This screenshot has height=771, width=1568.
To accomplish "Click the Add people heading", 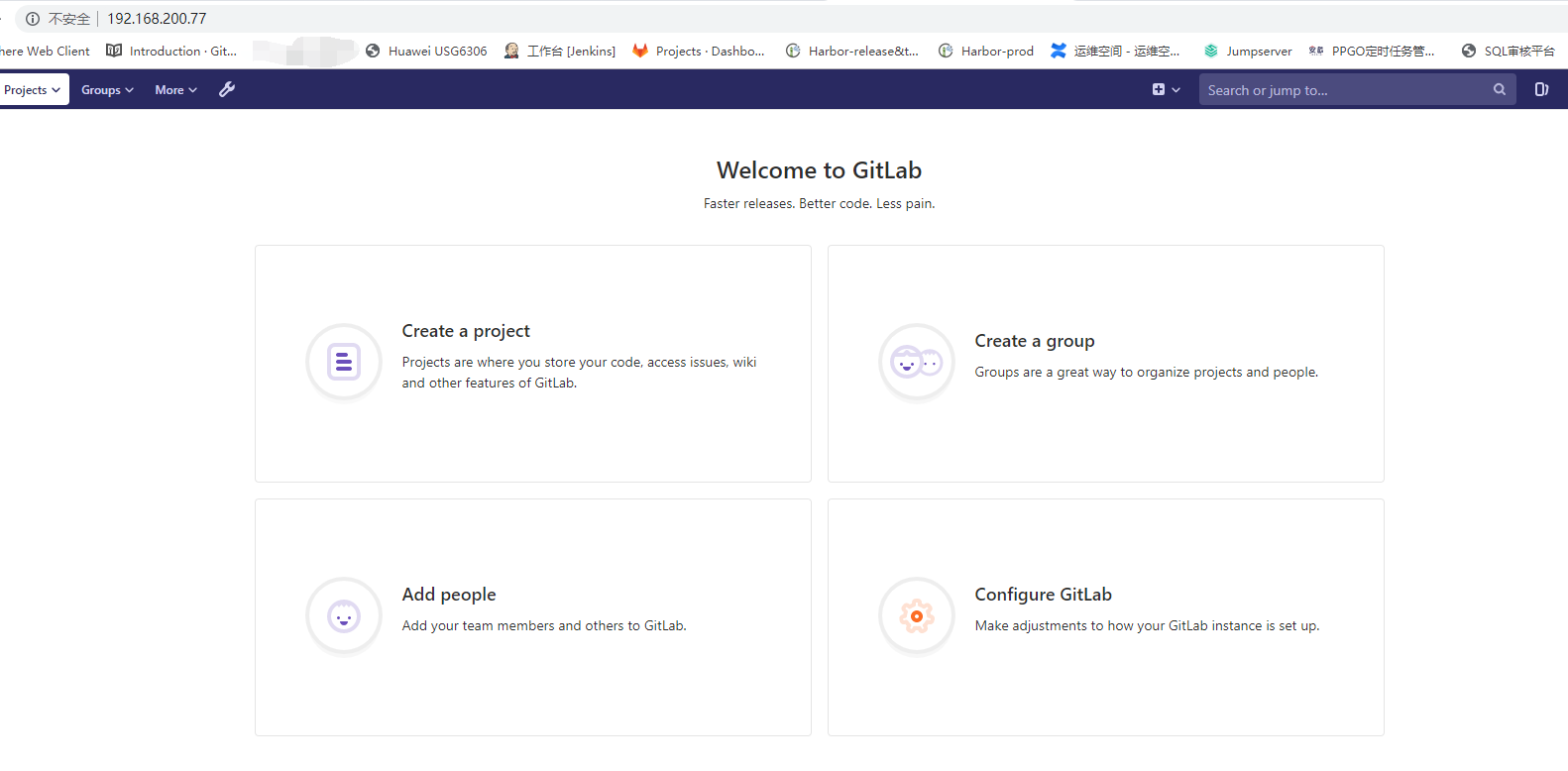I will [x=449, y=595].
